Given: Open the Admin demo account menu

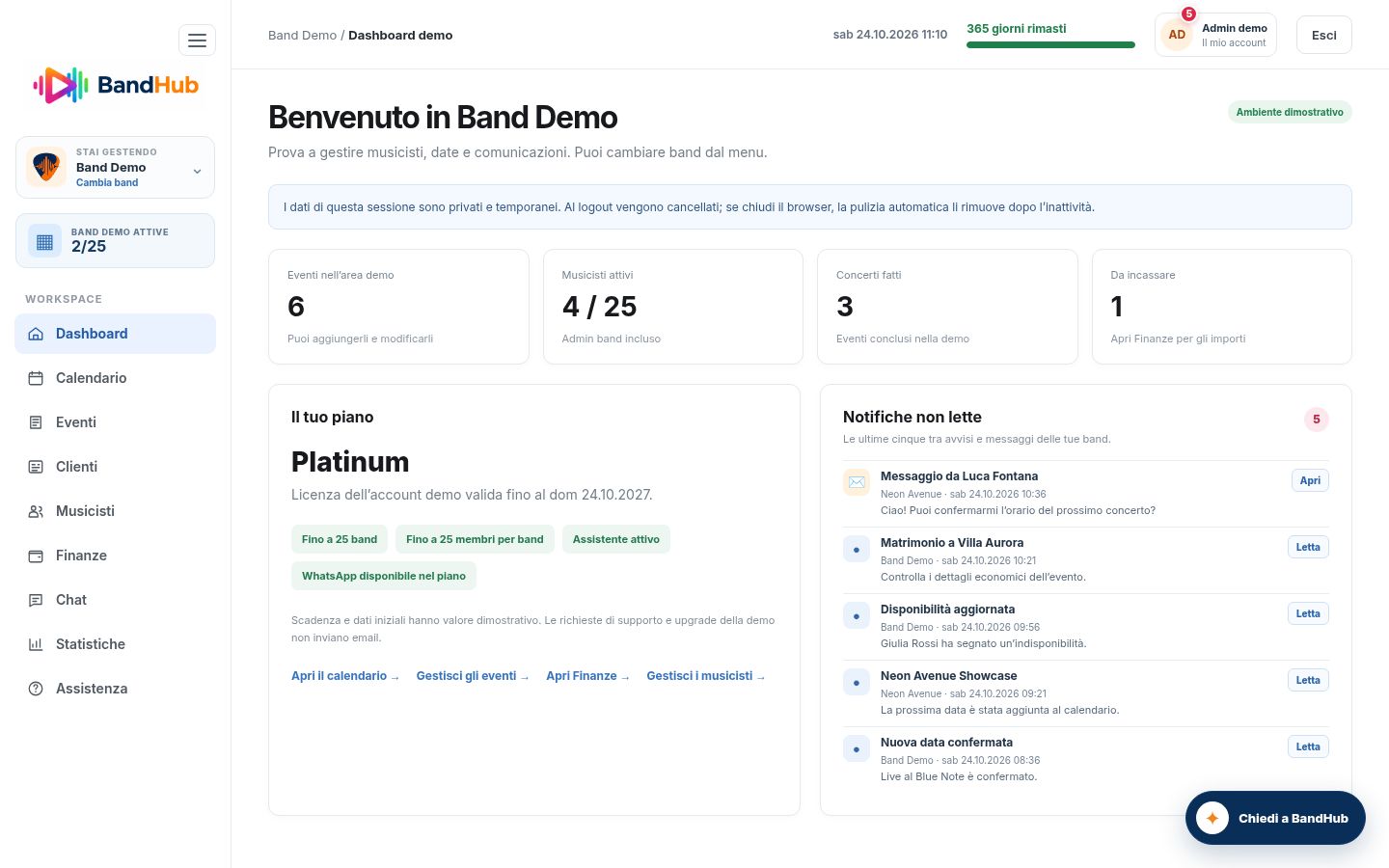Looking at the screenshot, I should click(x=1215, y=35).
